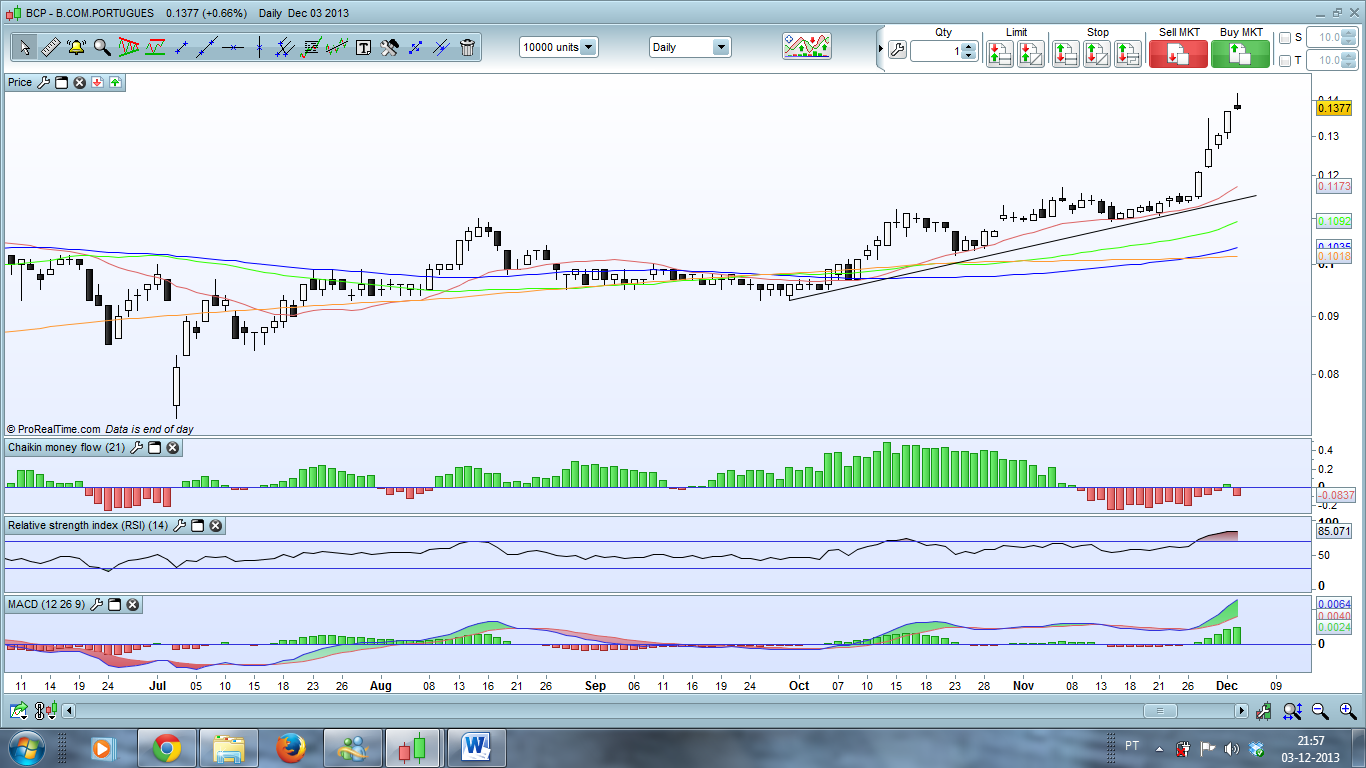Increase the Qty spinner value
This screenshot has width=1366, height=768.
click(x=967, y=46)
